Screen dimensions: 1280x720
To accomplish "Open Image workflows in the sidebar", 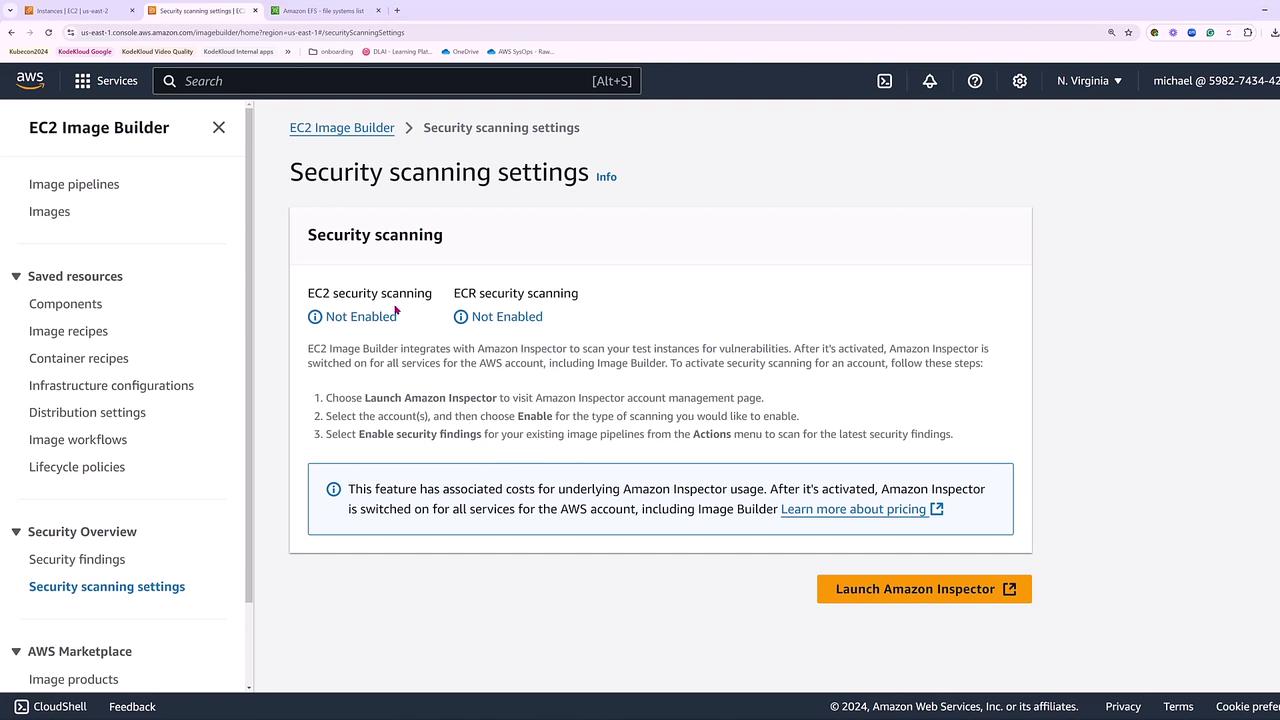I will [78, 440].
